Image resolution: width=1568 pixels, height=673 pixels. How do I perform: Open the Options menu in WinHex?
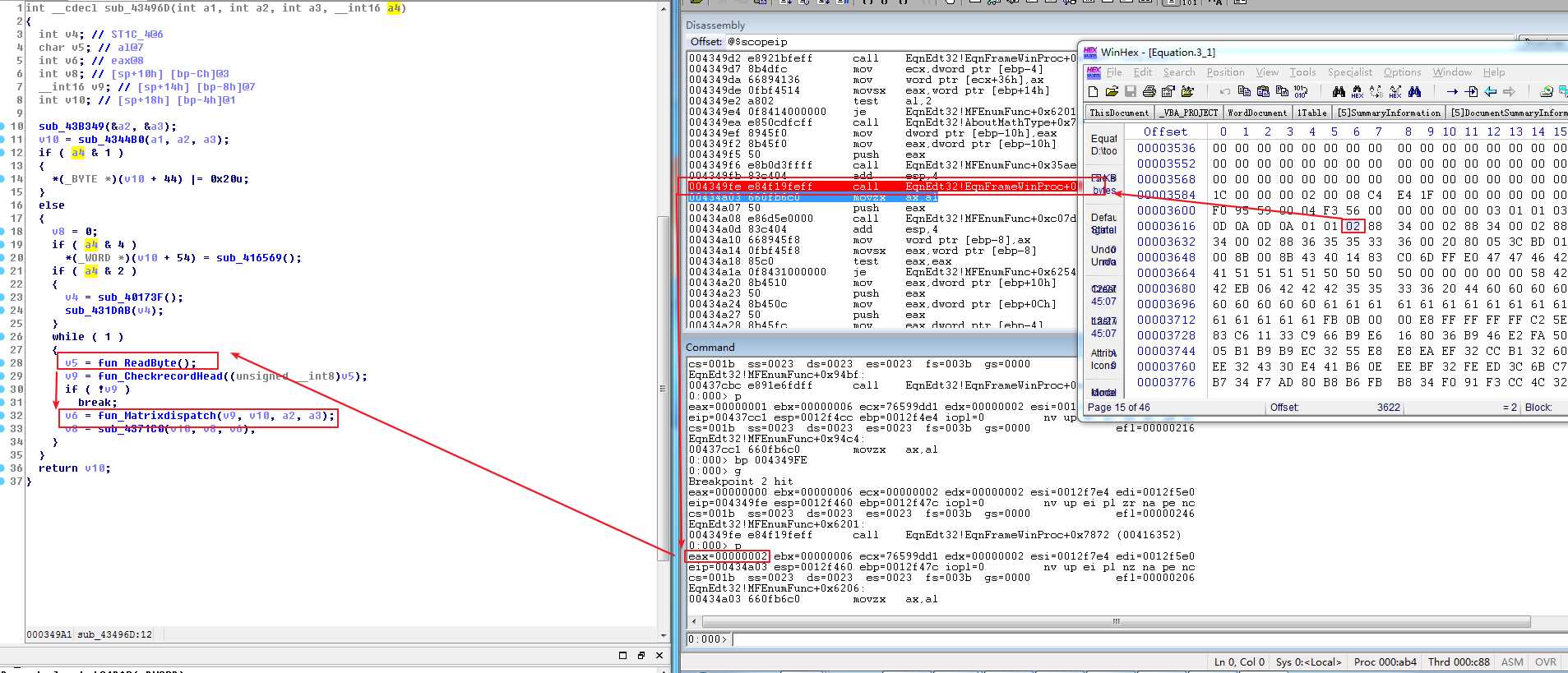pos(1402,72)
